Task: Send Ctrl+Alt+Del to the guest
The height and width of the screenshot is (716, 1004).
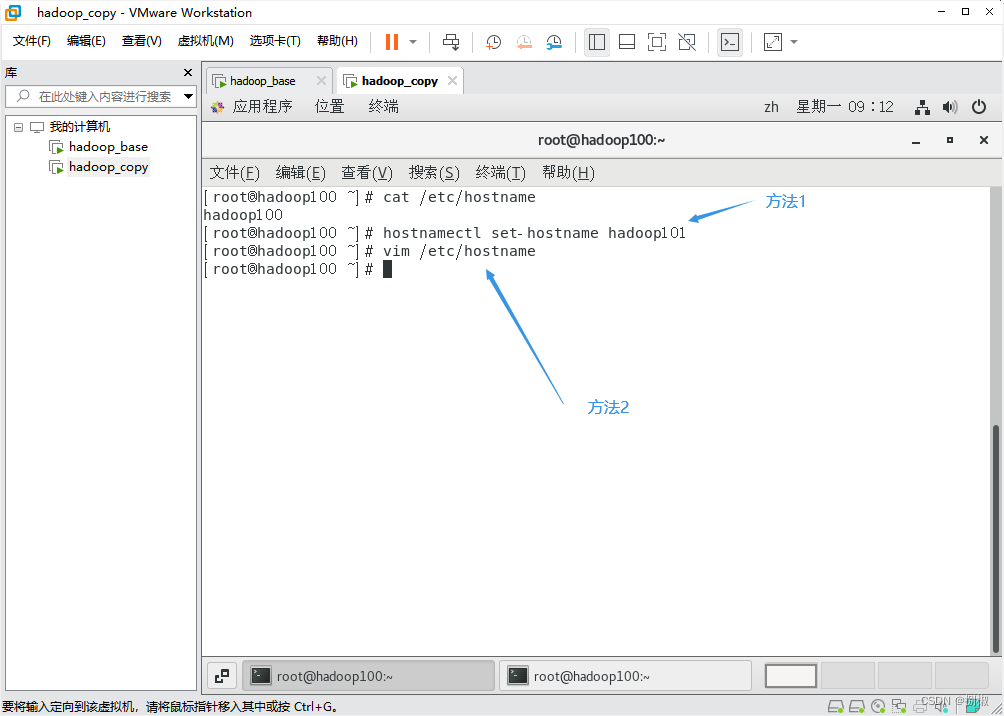Action: pos(451,42)
